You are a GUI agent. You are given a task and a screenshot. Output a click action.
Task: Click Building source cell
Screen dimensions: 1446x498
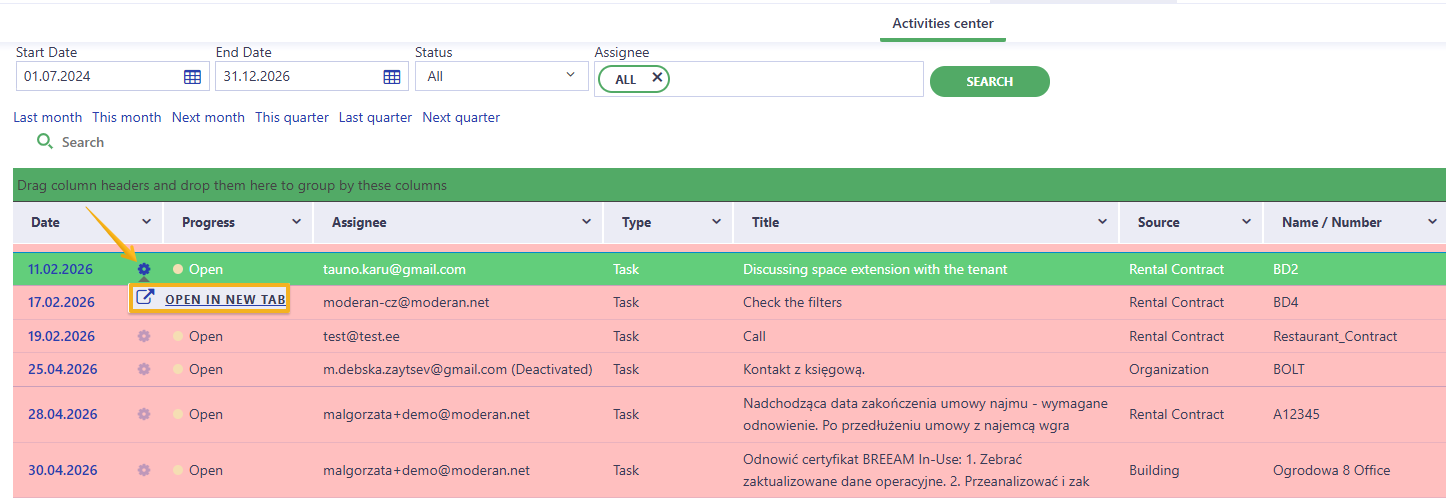pos(1154,470)
